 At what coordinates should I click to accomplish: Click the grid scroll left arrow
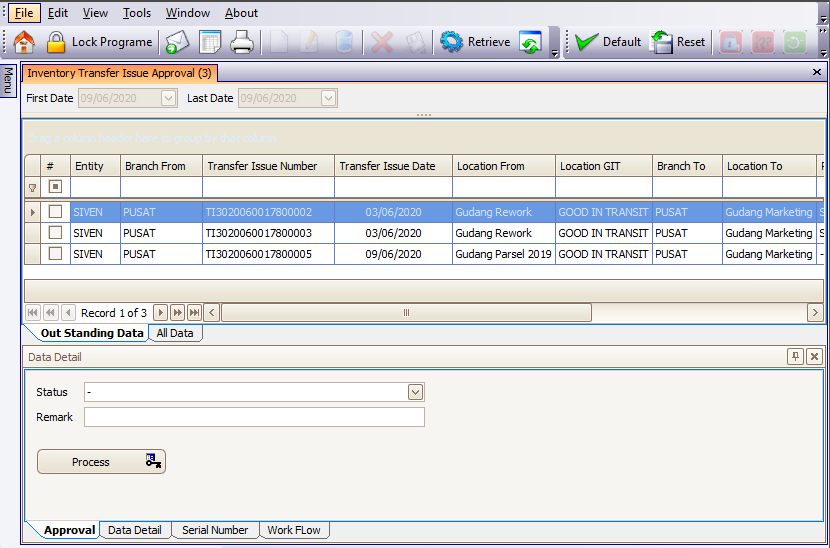coord(212,313)
